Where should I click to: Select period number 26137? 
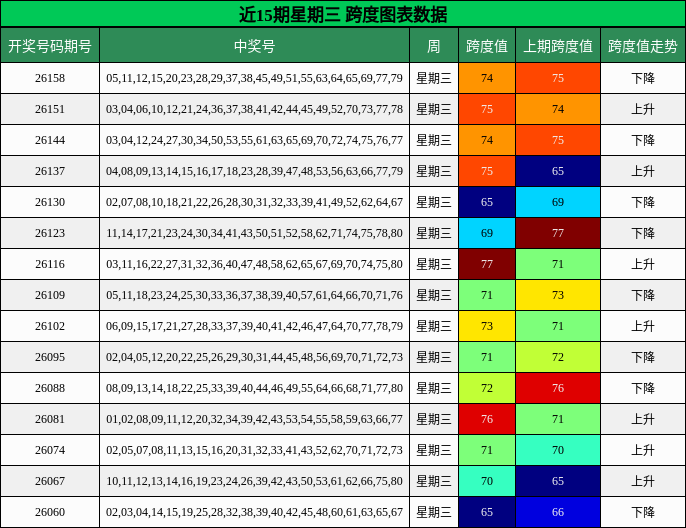click(x=50, y=171)
